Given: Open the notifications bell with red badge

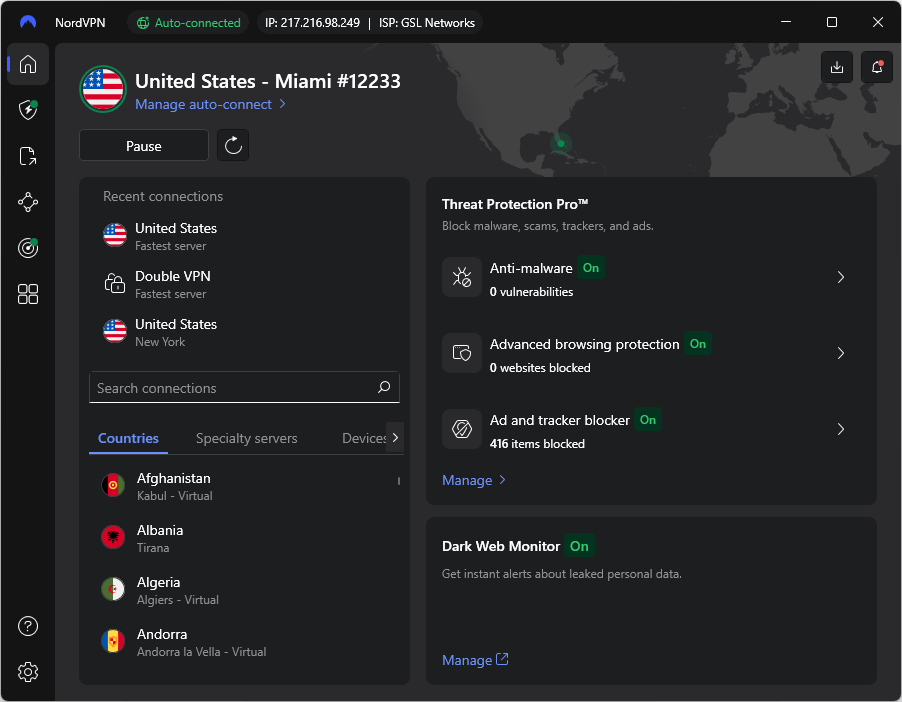Looking at the screenshot, I should pyautogui.click(x=876, y=67).
